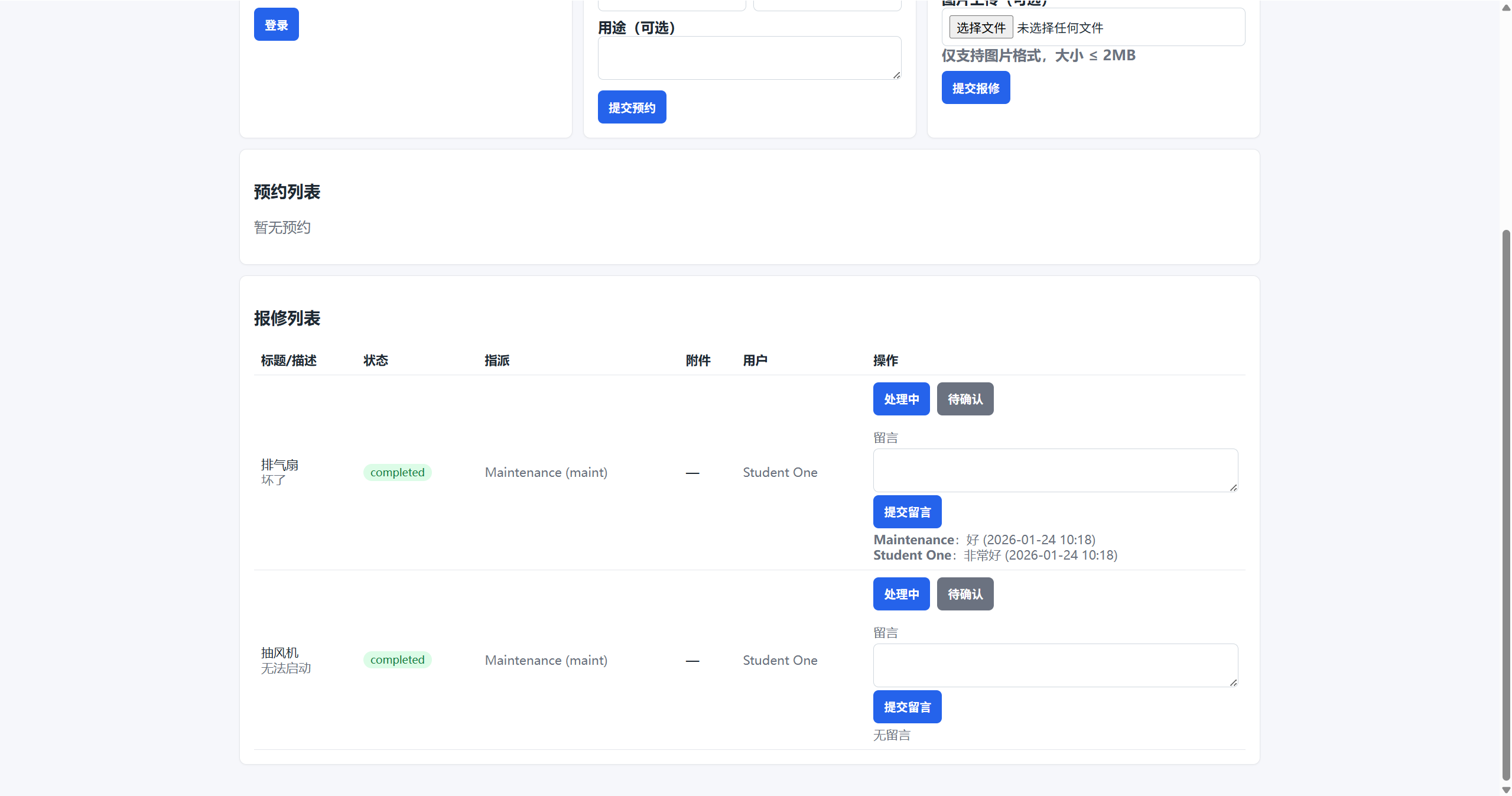Mark 抽风机 request as 待确认
This screenshot has width=1512, height=796.
[965, 594]
